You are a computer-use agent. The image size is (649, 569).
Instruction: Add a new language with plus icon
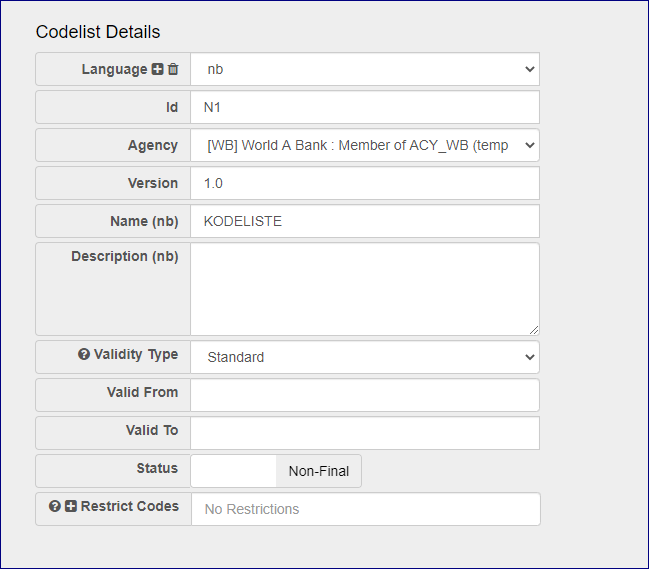click(157, 70)
